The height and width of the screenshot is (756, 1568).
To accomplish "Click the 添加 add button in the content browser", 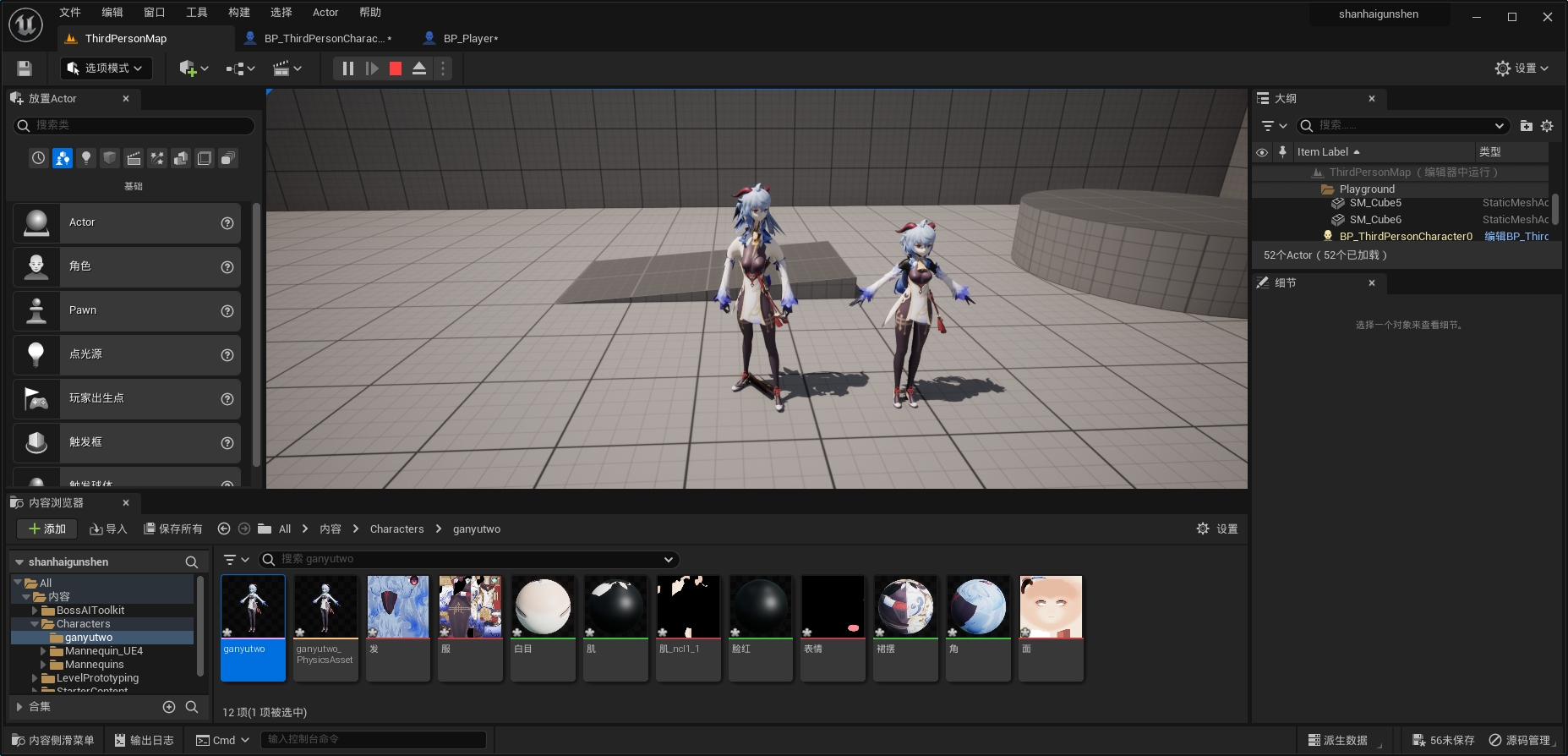I will click(47, 529).
